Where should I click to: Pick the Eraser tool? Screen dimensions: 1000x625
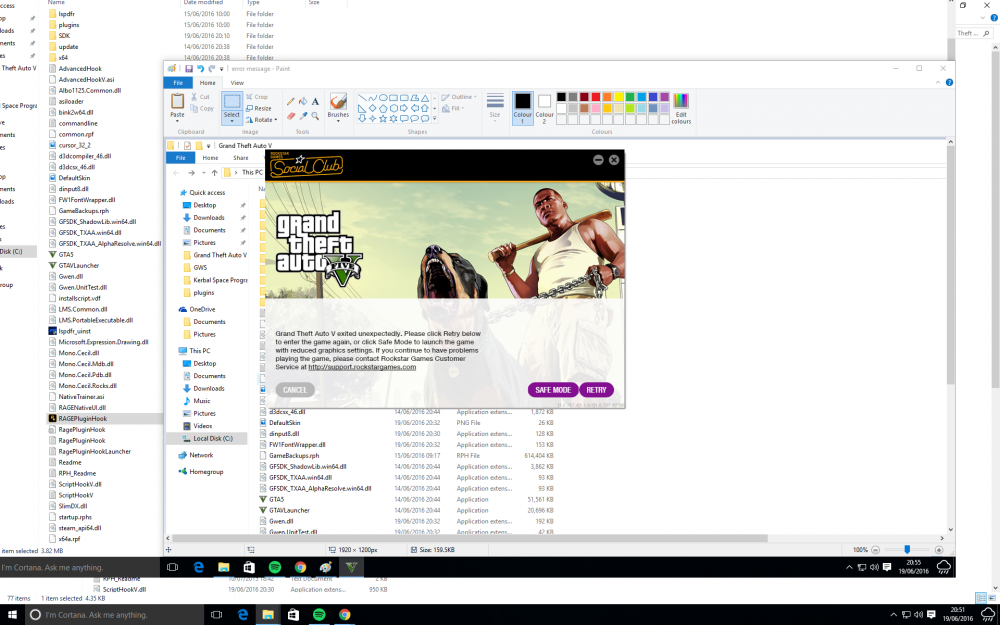click(291, 116)
